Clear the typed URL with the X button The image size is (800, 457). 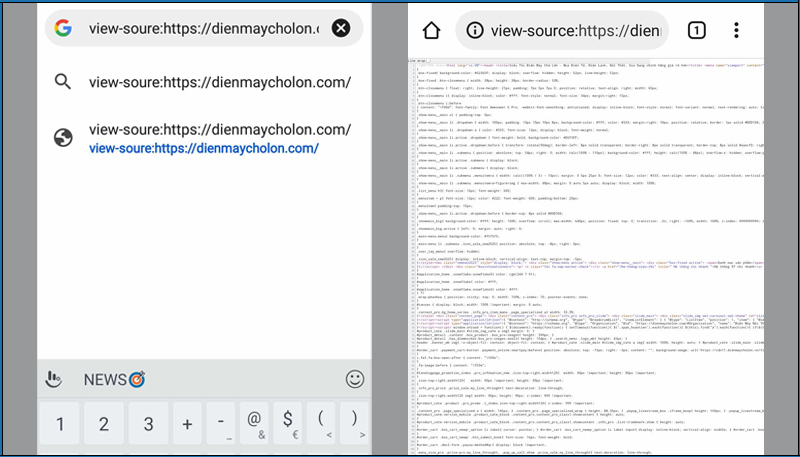(x=341, y=28)
